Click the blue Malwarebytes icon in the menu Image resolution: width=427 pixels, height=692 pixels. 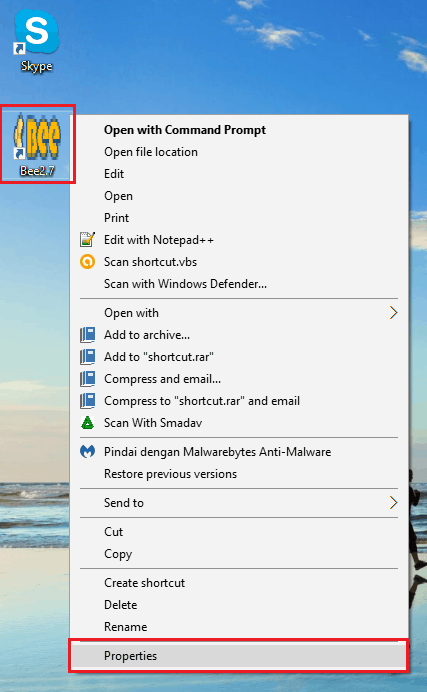click(x=87, y=451)
